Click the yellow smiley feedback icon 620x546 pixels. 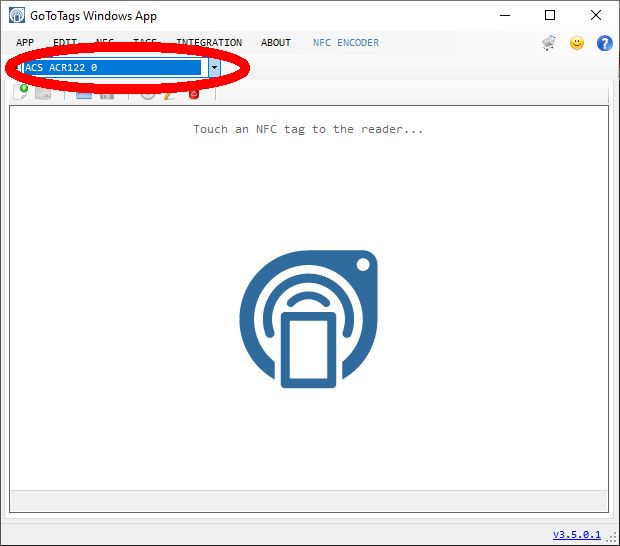coord(577,43)
